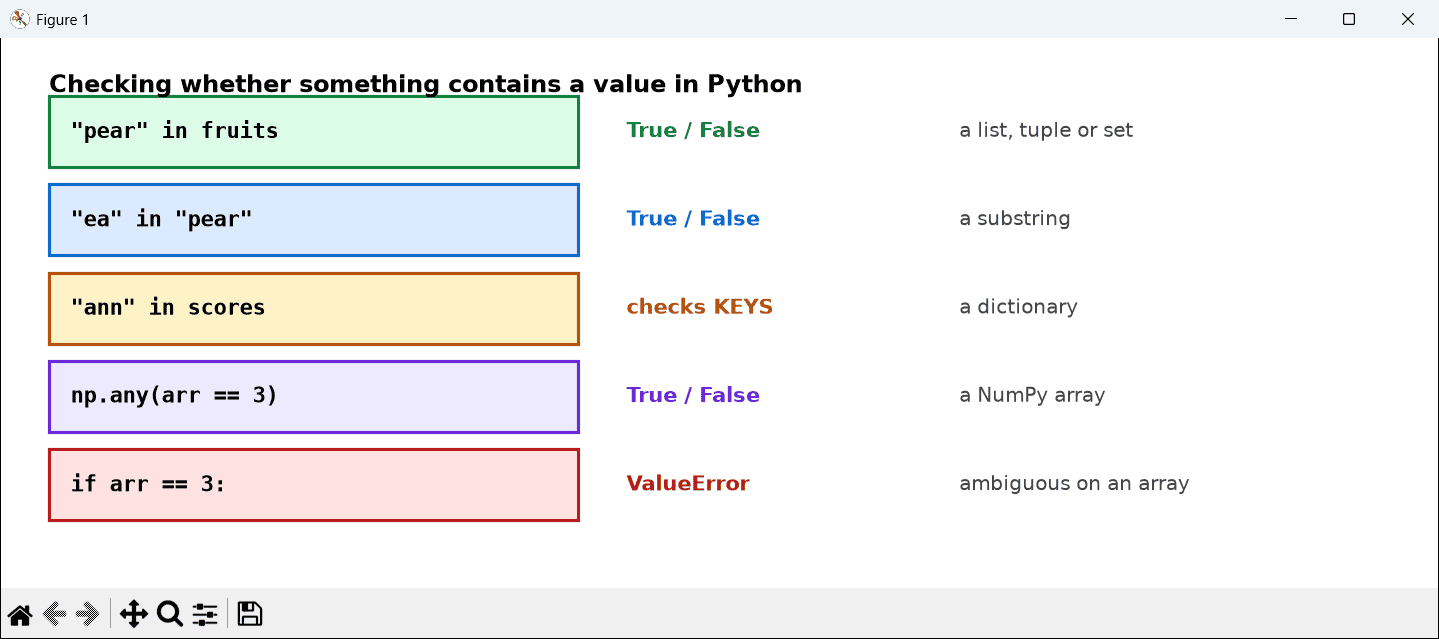The image size is (1439, 639).
Task: Activate the Zoom to rectangle tool
Action: (170, 614)
